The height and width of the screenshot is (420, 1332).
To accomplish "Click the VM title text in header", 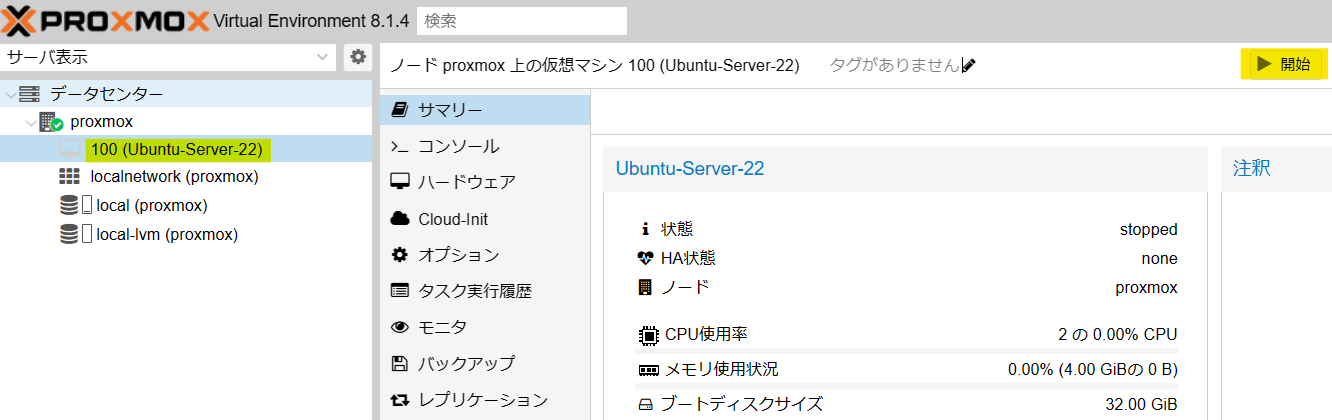I will (x=594, y=65).
